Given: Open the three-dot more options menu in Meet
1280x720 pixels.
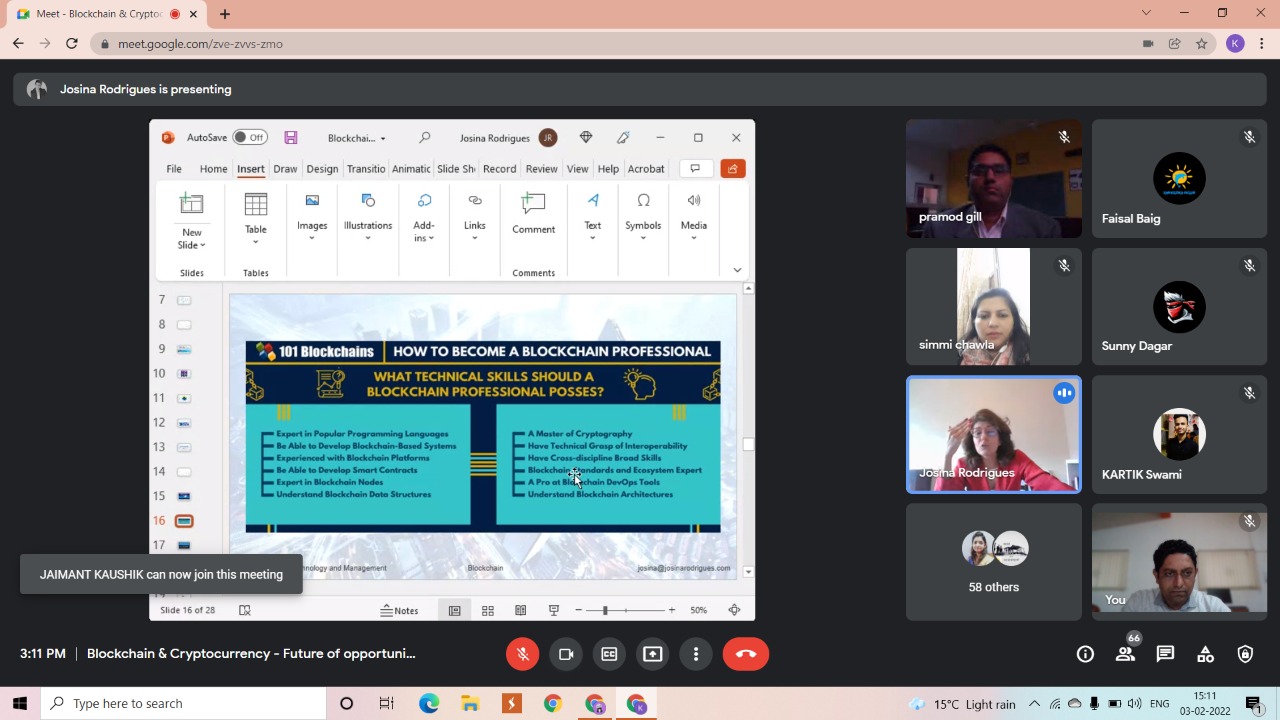Looking at the screenshot, I should point(696,654).
